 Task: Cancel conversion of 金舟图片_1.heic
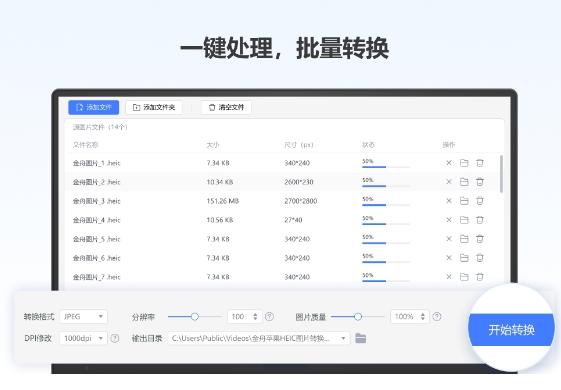pyautogui.click(x=449, y=163)
